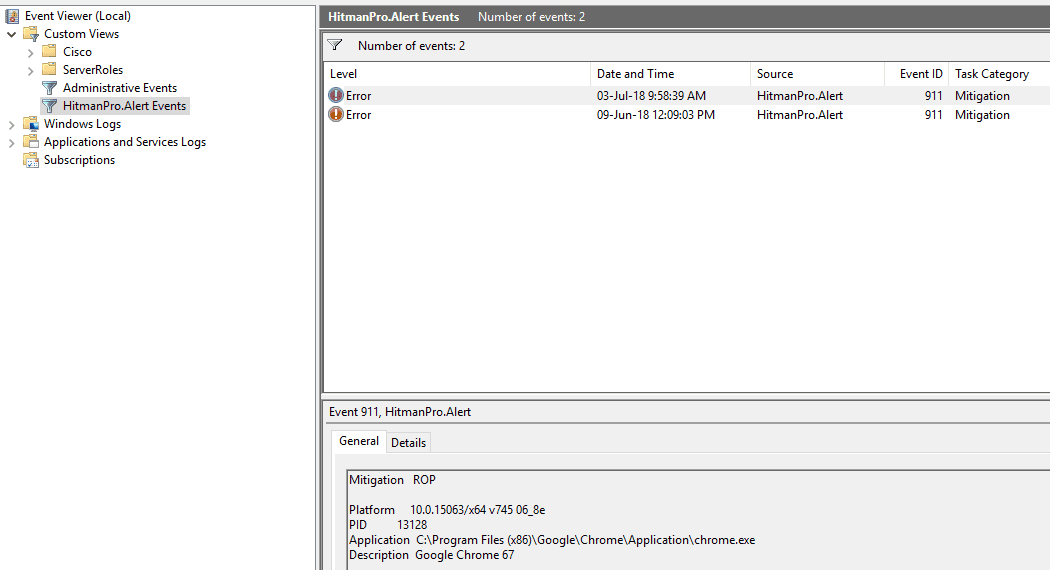Collapse the Custom Views node
This screenshot has width=1050, height=570.
11,34
